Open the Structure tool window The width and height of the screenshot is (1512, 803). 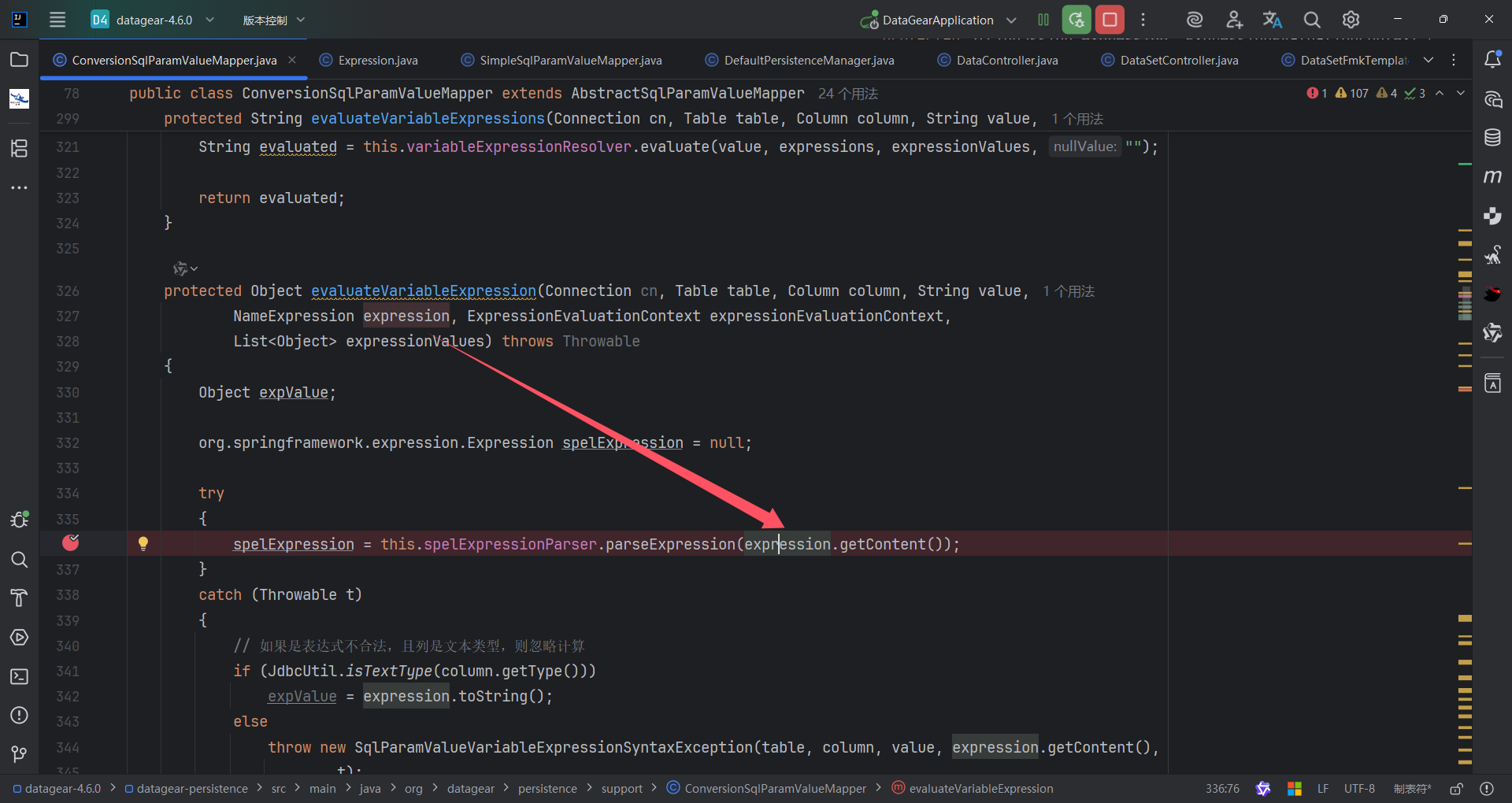point(19,148)
